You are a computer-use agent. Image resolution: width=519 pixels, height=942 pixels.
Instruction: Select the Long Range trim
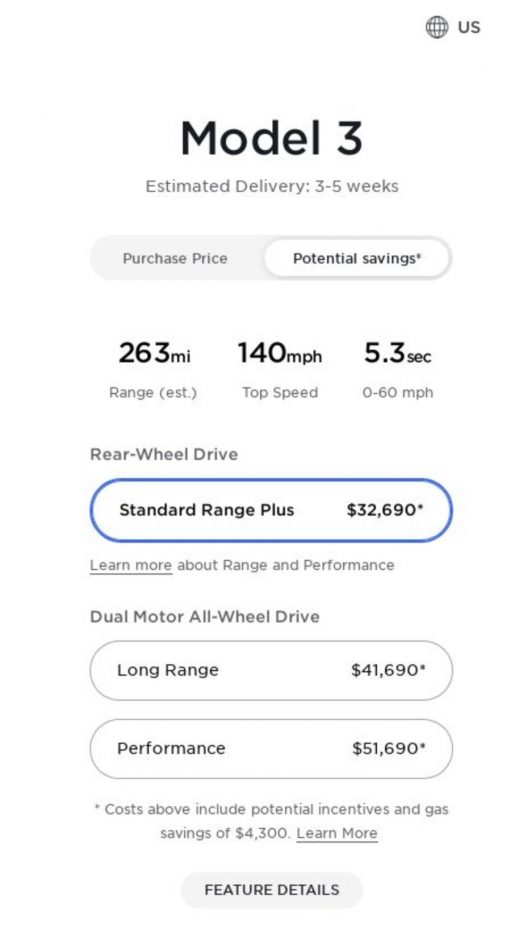(271, 670)
